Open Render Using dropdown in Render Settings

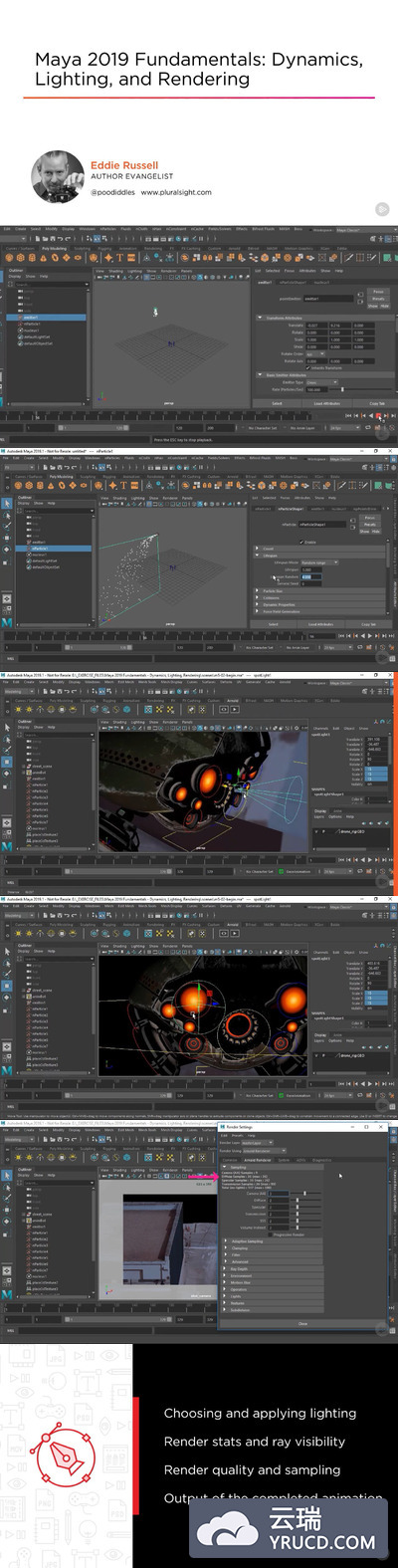click(x=265, y=1151)
